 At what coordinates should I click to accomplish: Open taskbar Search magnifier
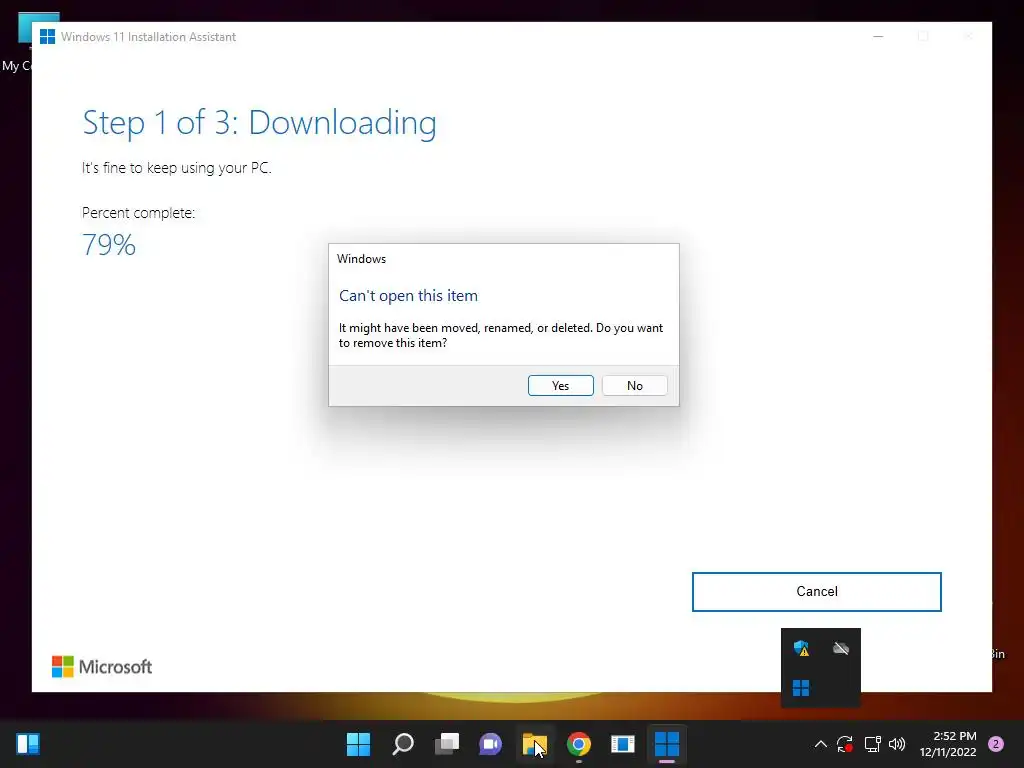402,744
